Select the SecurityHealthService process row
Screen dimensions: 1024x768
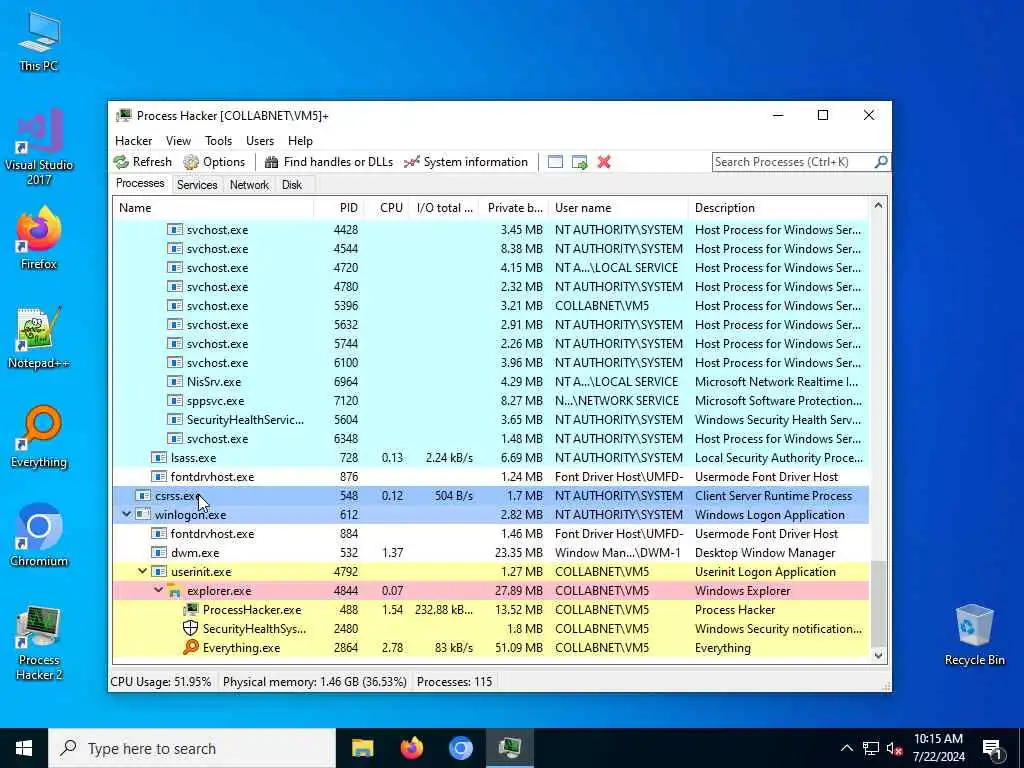point(491,419)
